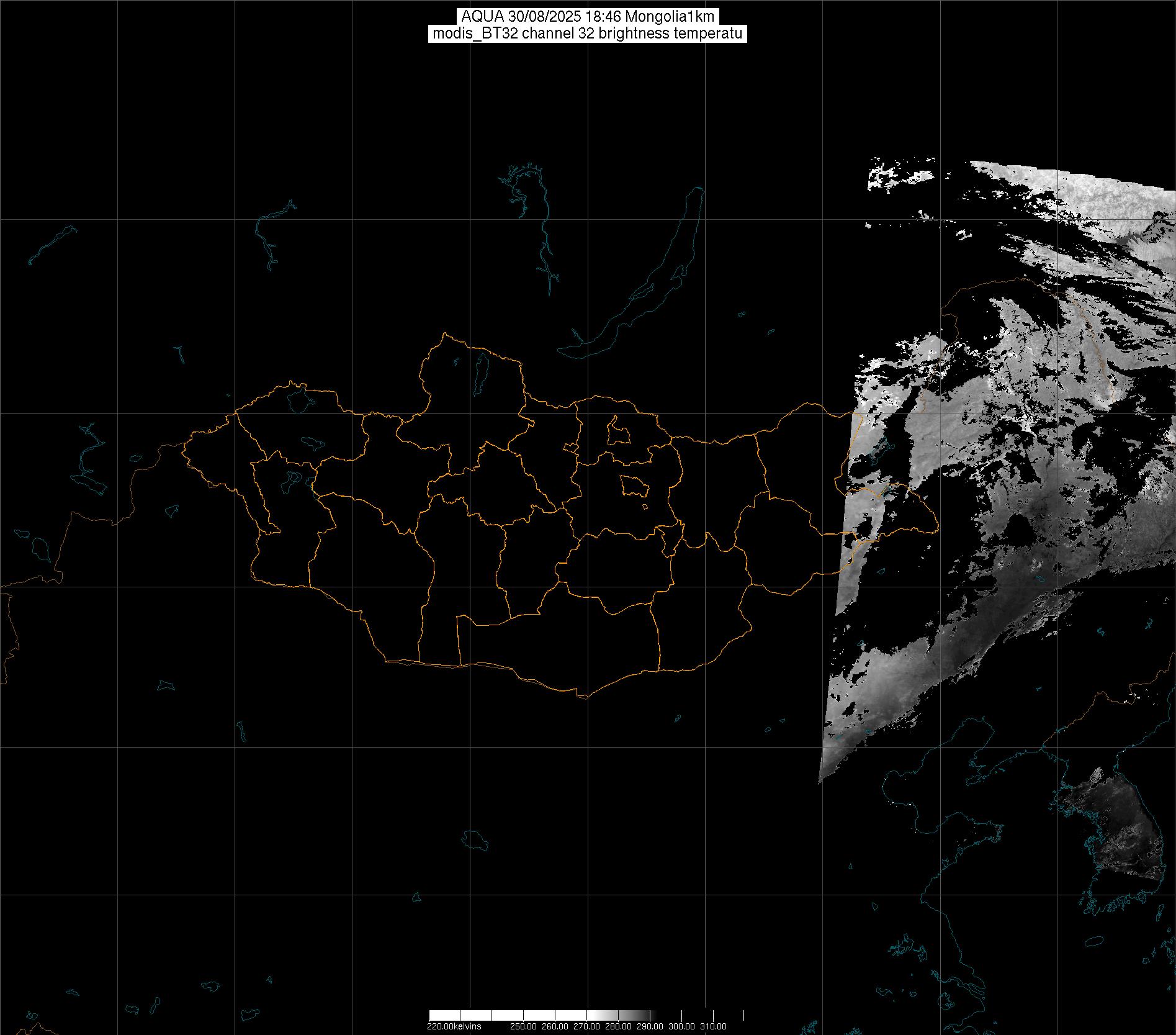1176x1035 pixels.
Task: Click the Qinghai Lake outline below Mongolia
Action: (475, 841)
